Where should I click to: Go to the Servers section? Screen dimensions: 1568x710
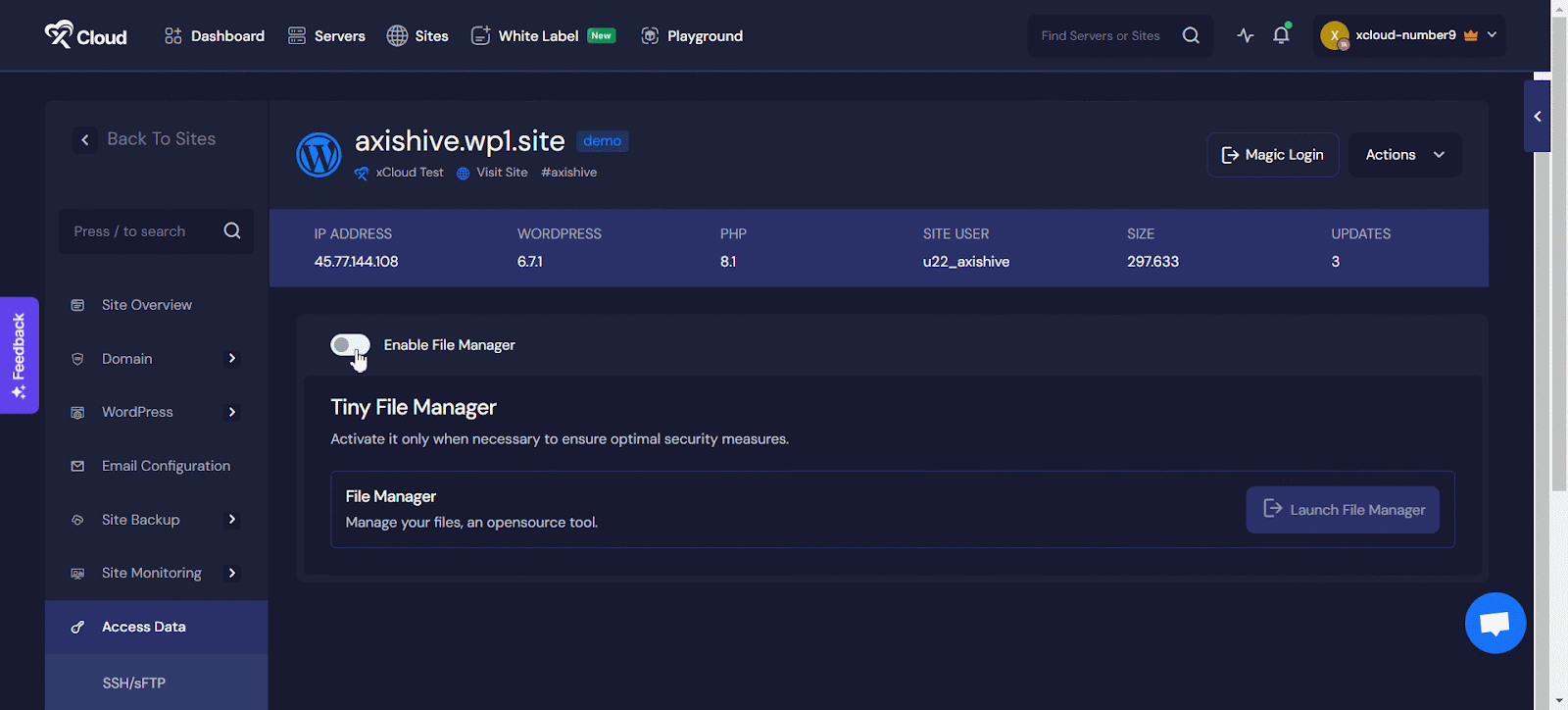326,36
